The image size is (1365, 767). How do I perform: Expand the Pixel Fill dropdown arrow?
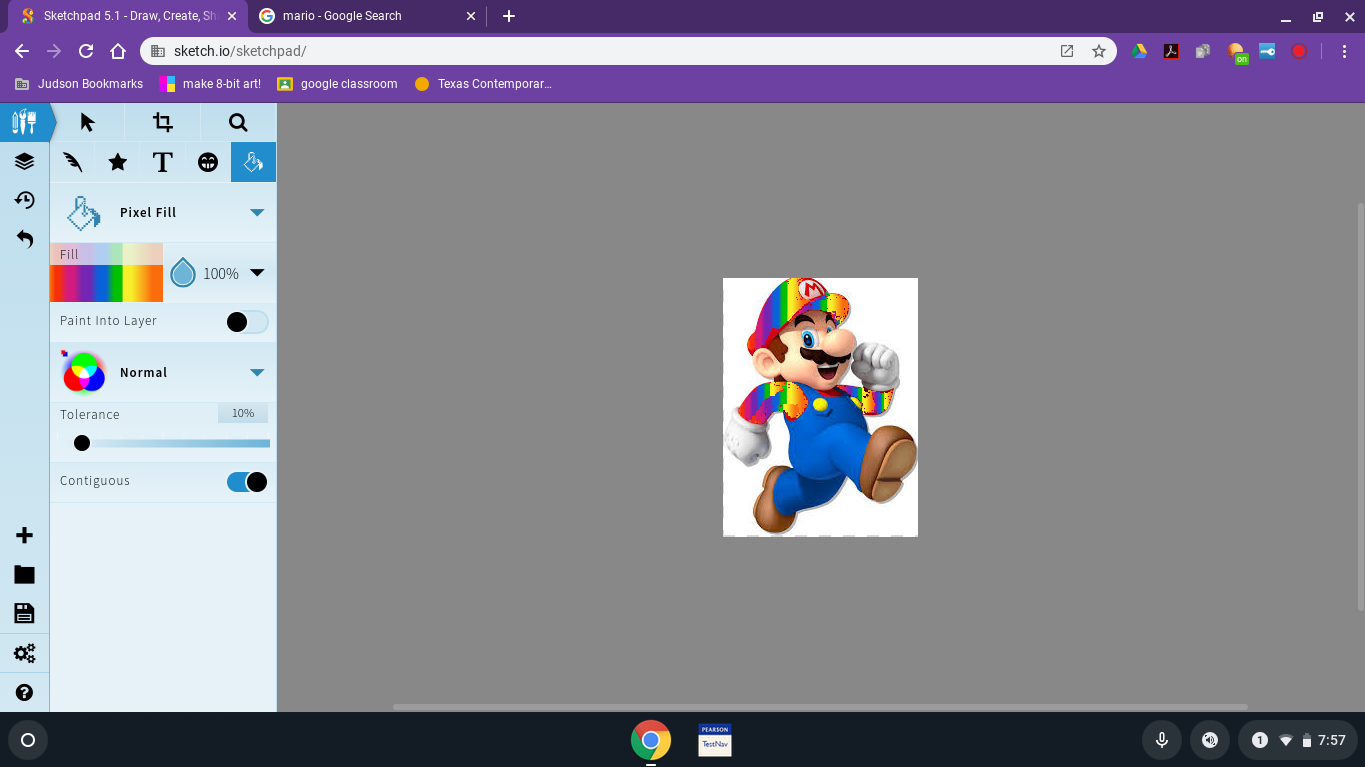[x=257, y=212]
